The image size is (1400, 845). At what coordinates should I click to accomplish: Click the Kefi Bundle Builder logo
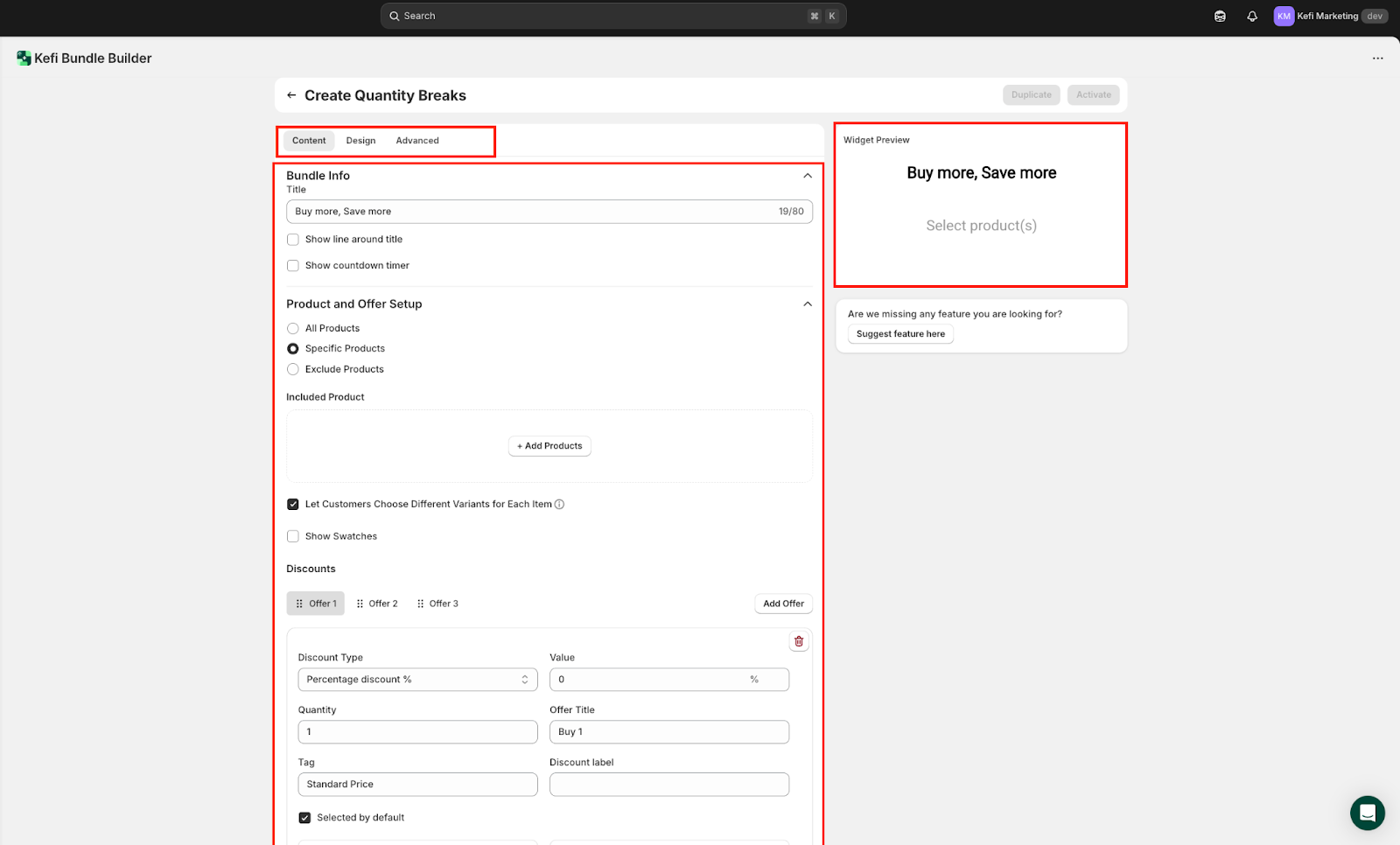[x=24, y=59]
